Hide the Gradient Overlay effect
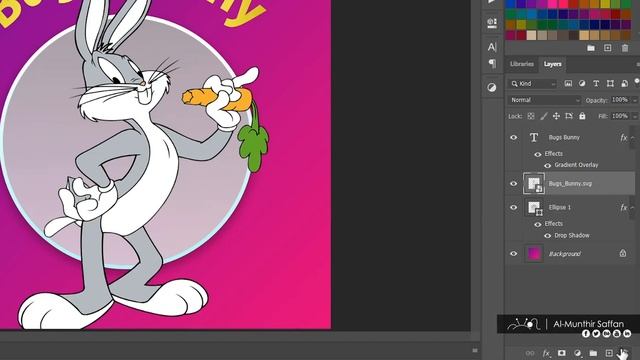This screenshot has height=360, width=640. [x=547, y=165]
